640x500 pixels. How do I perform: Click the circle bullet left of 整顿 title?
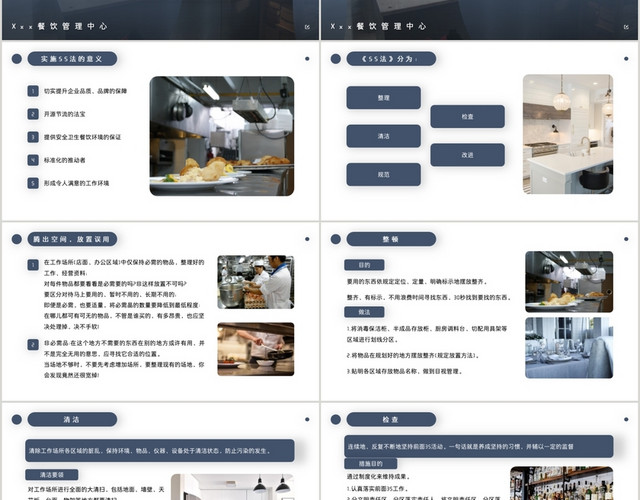336,239
